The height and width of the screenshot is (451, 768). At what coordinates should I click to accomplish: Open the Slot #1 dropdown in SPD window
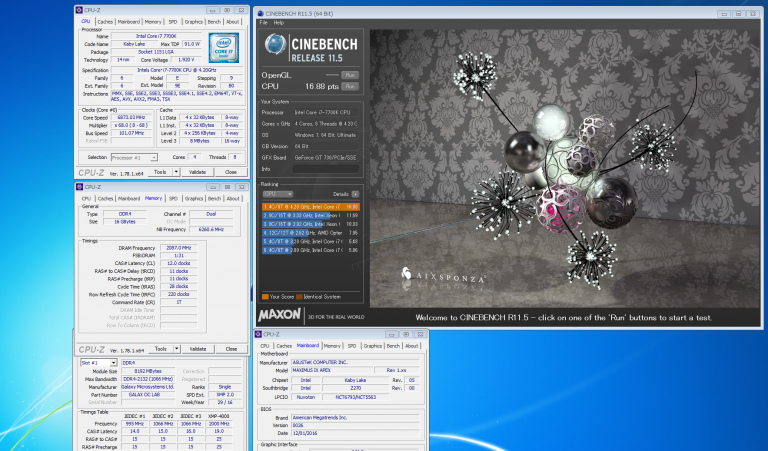pyautogui.click(x=99, y=363)
